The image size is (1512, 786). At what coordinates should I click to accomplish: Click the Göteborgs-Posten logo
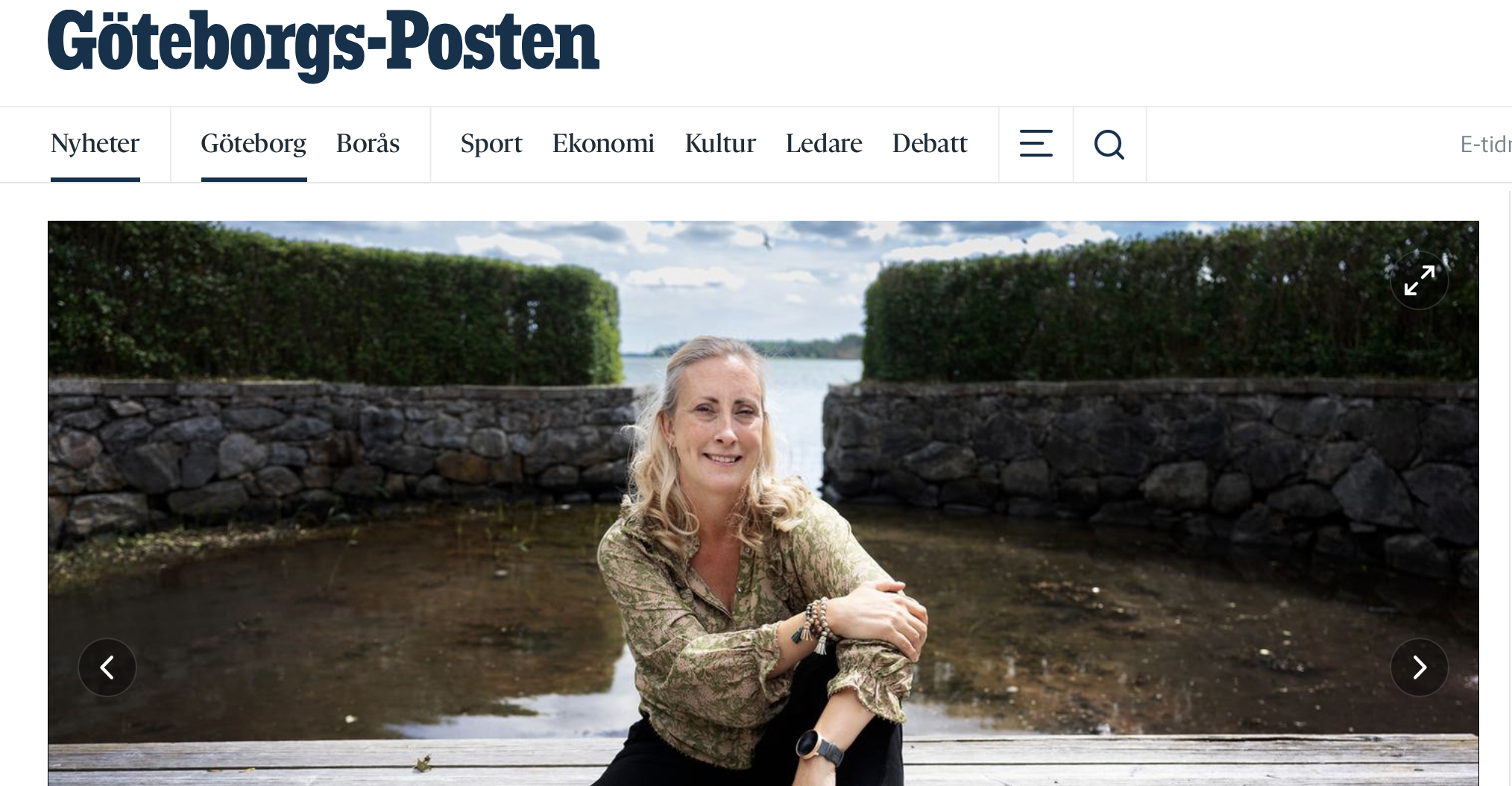[x=324, y=45]
